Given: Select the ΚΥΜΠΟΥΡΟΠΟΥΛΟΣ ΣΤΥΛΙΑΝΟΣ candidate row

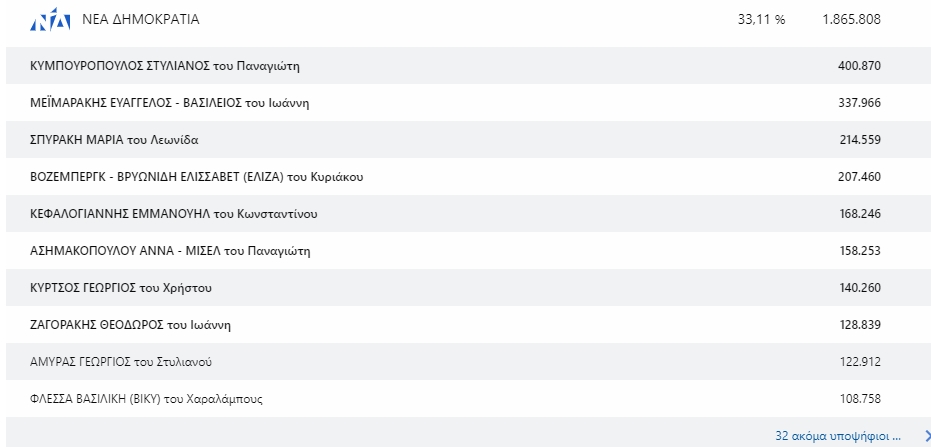Looking at the screenshot, I should 166,66.
